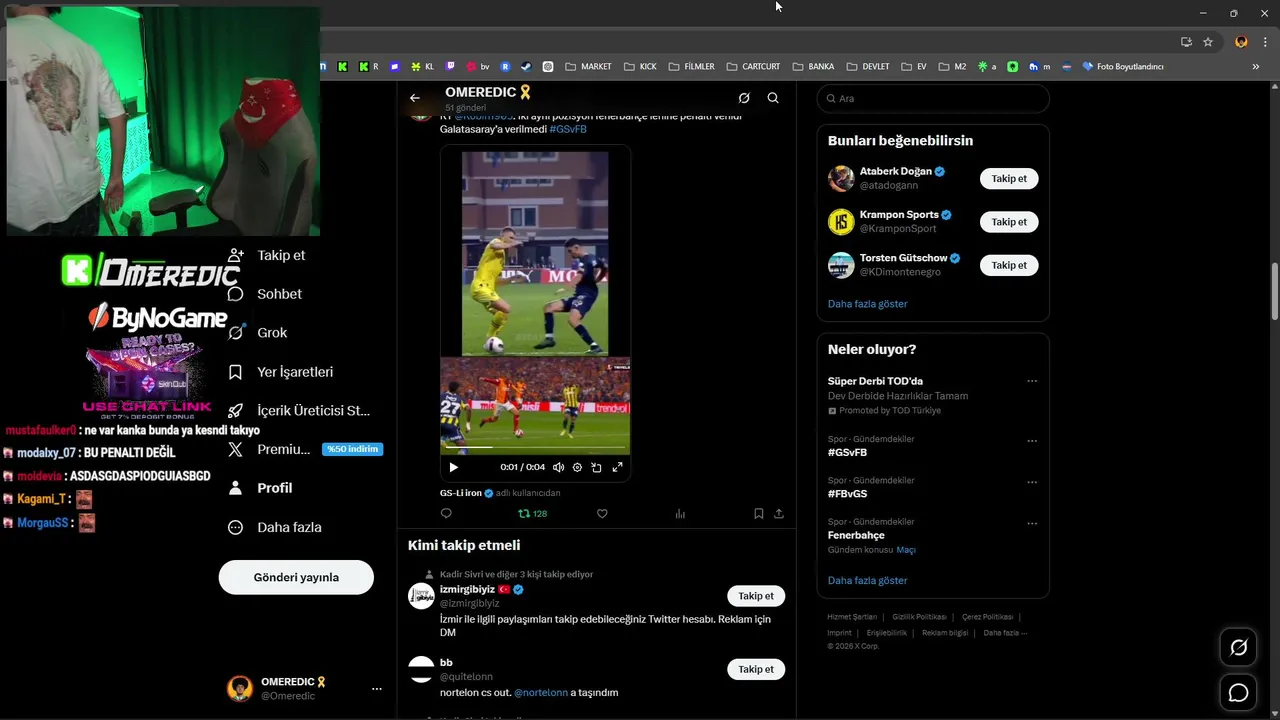Open the FİLMLER bookmarks folder
Image resolution: width=1280 pixels, height=720 pixels.
(x=691, y=67)
